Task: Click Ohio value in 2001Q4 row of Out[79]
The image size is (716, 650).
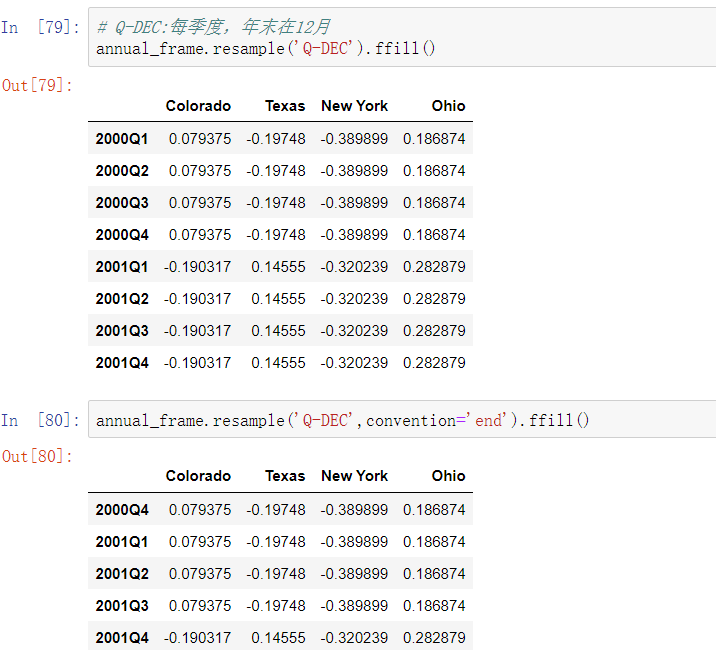Action: coord(434,363)
